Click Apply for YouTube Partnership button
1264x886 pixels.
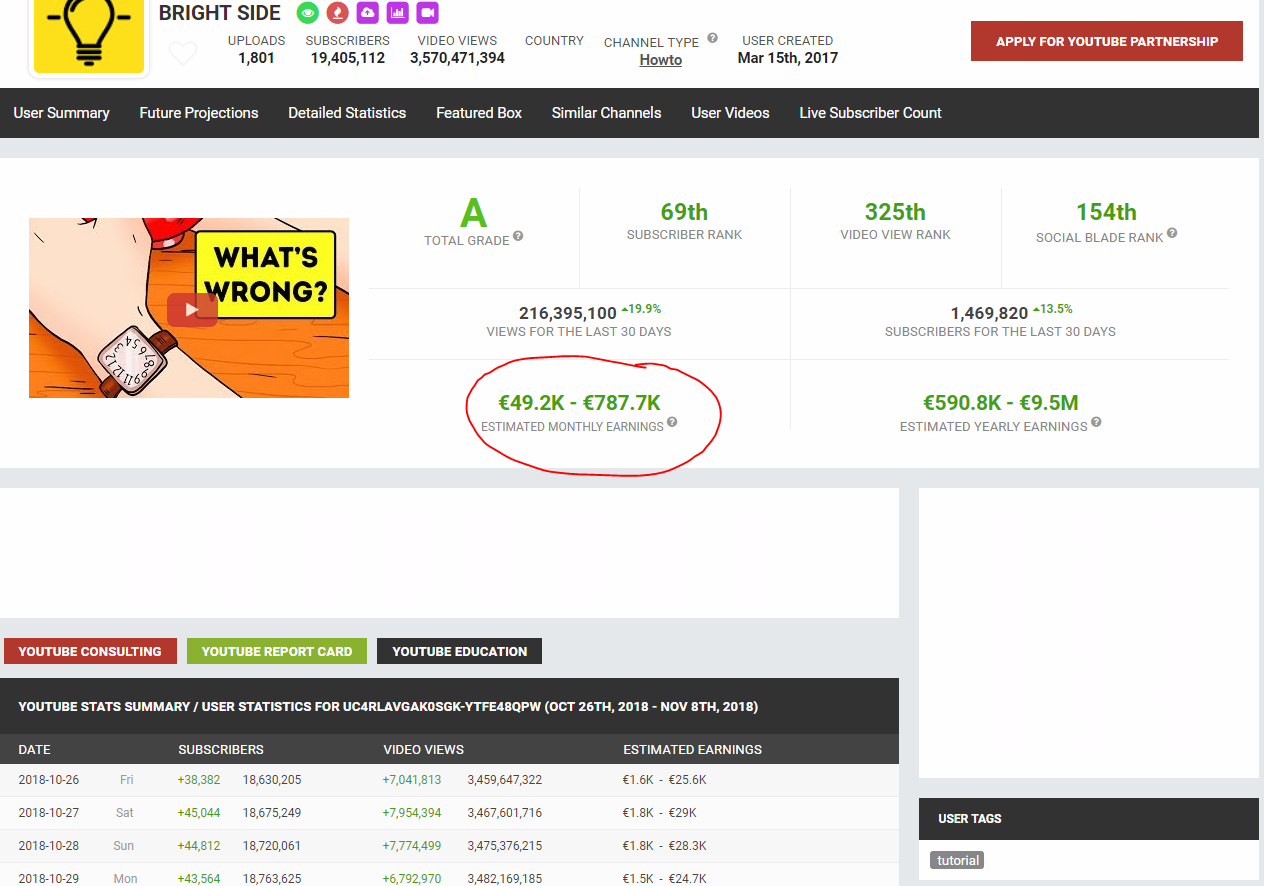click(x=1106, y=41)
